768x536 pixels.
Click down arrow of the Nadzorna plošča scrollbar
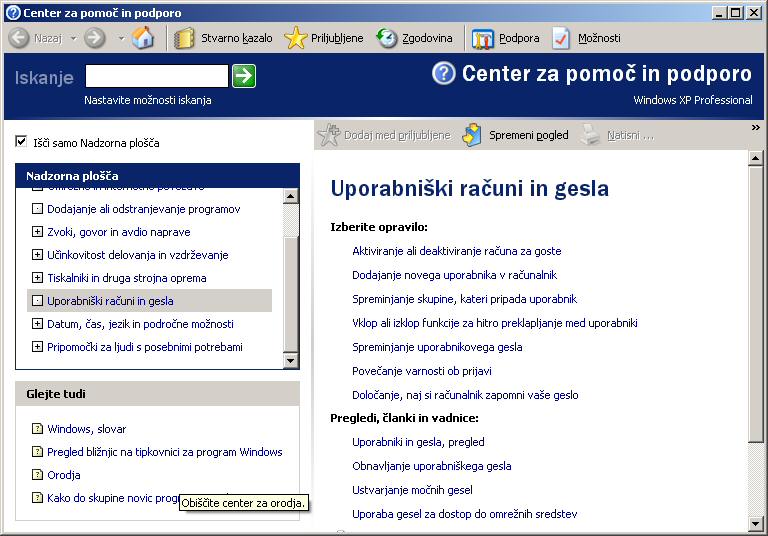click(x=291, y=360)
